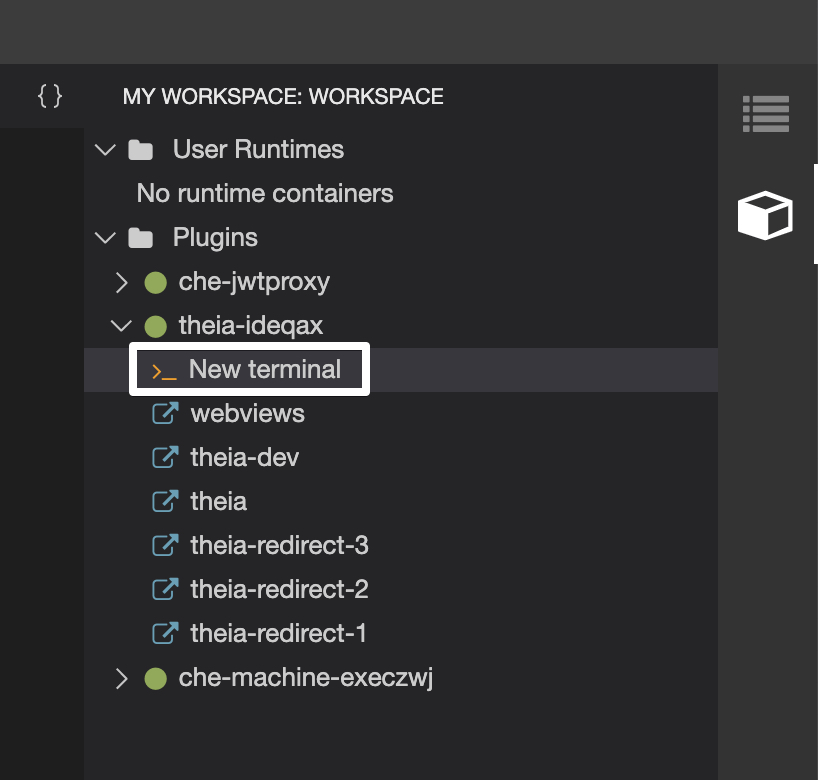Select the theia-ideqax tree entry

point(250,325)
